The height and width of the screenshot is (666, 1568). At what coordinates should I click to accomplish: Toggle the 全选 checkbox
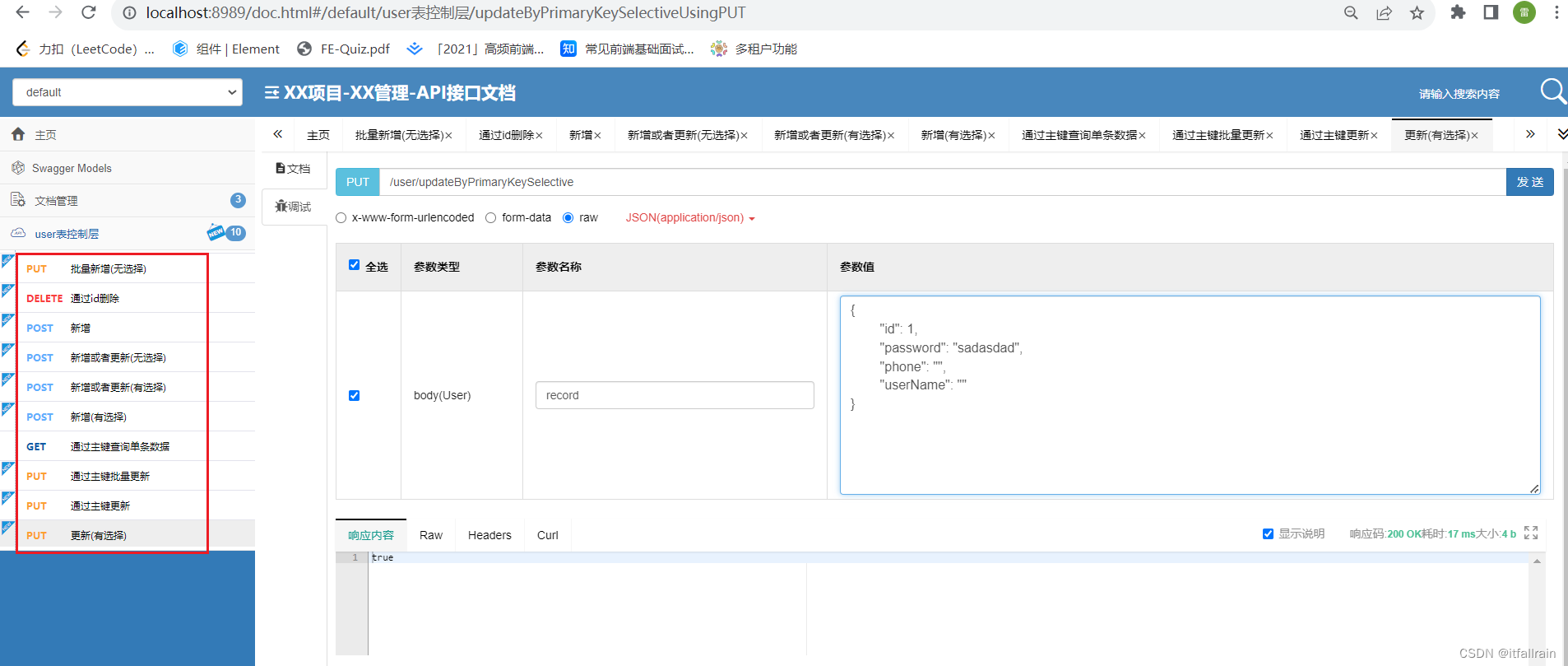click(x=355, y=265)
